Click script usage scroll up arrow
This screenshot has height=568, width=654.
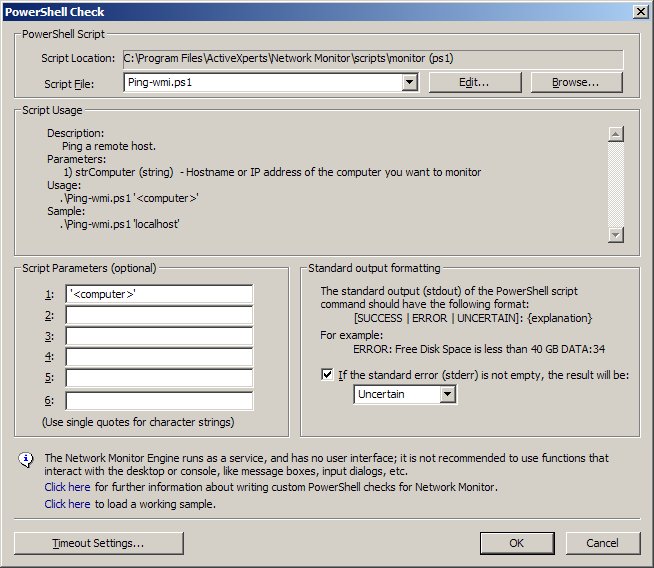click(x=616, y=134)
